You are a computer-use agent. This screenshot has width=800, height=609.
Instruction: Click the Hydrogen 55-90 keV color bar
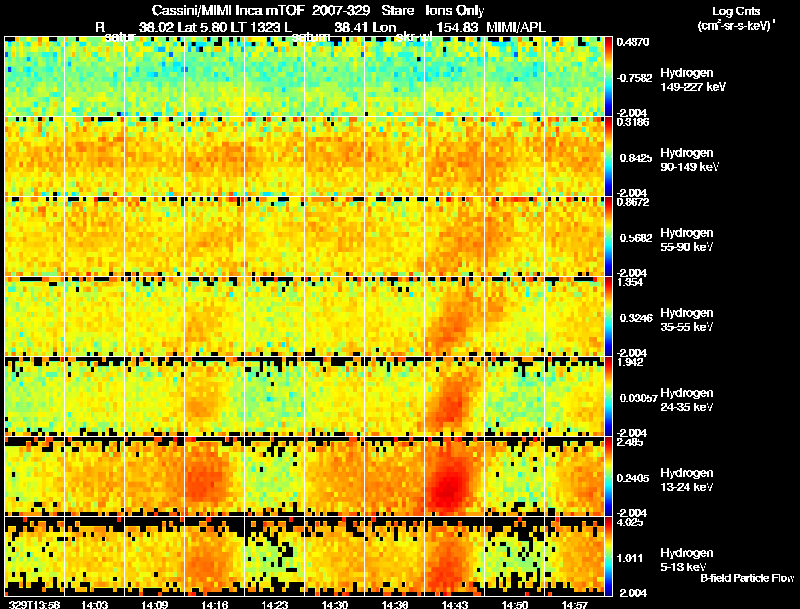click(608, 237)
